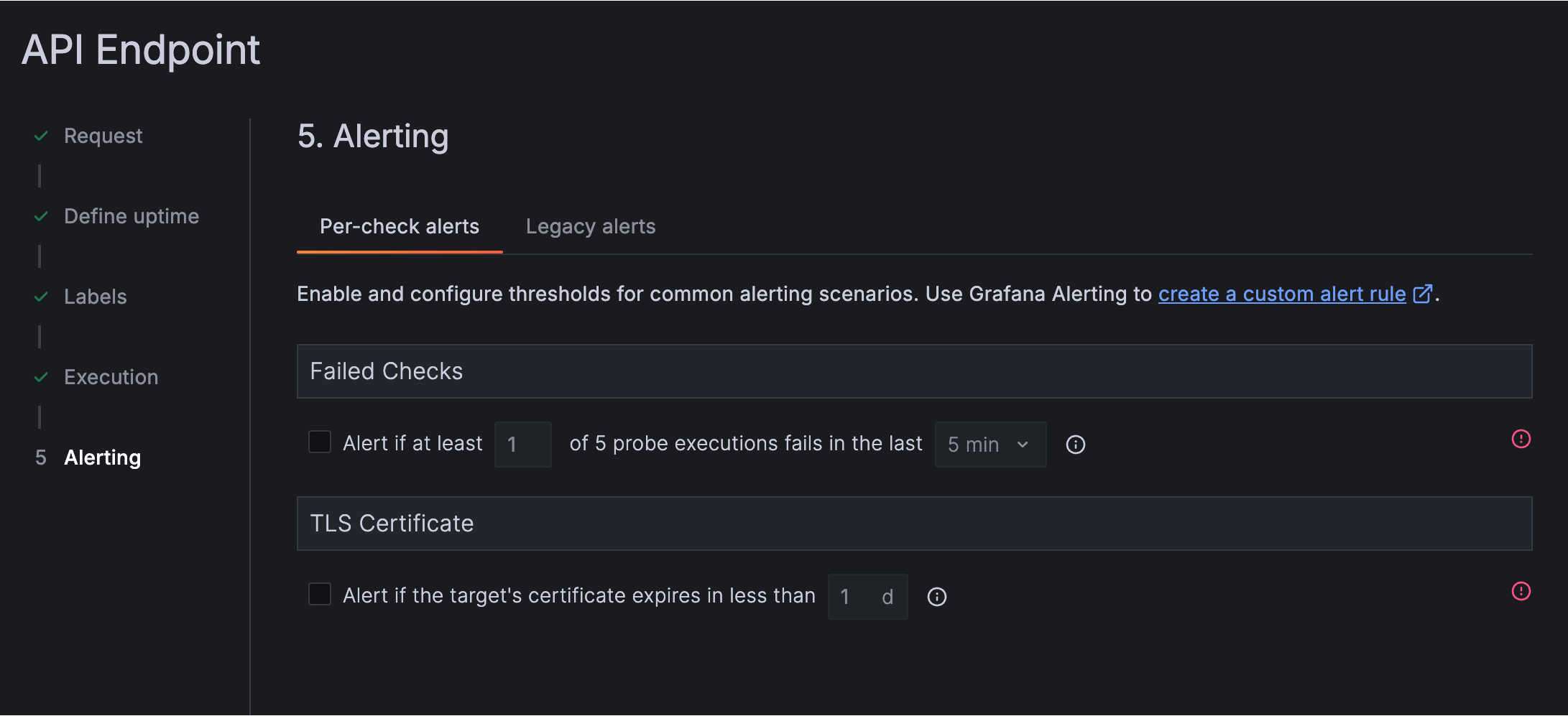The image size is (1568, 716).
Task: Click the checkmark icon next to Define uptime
Action: [x=41, y=216]
